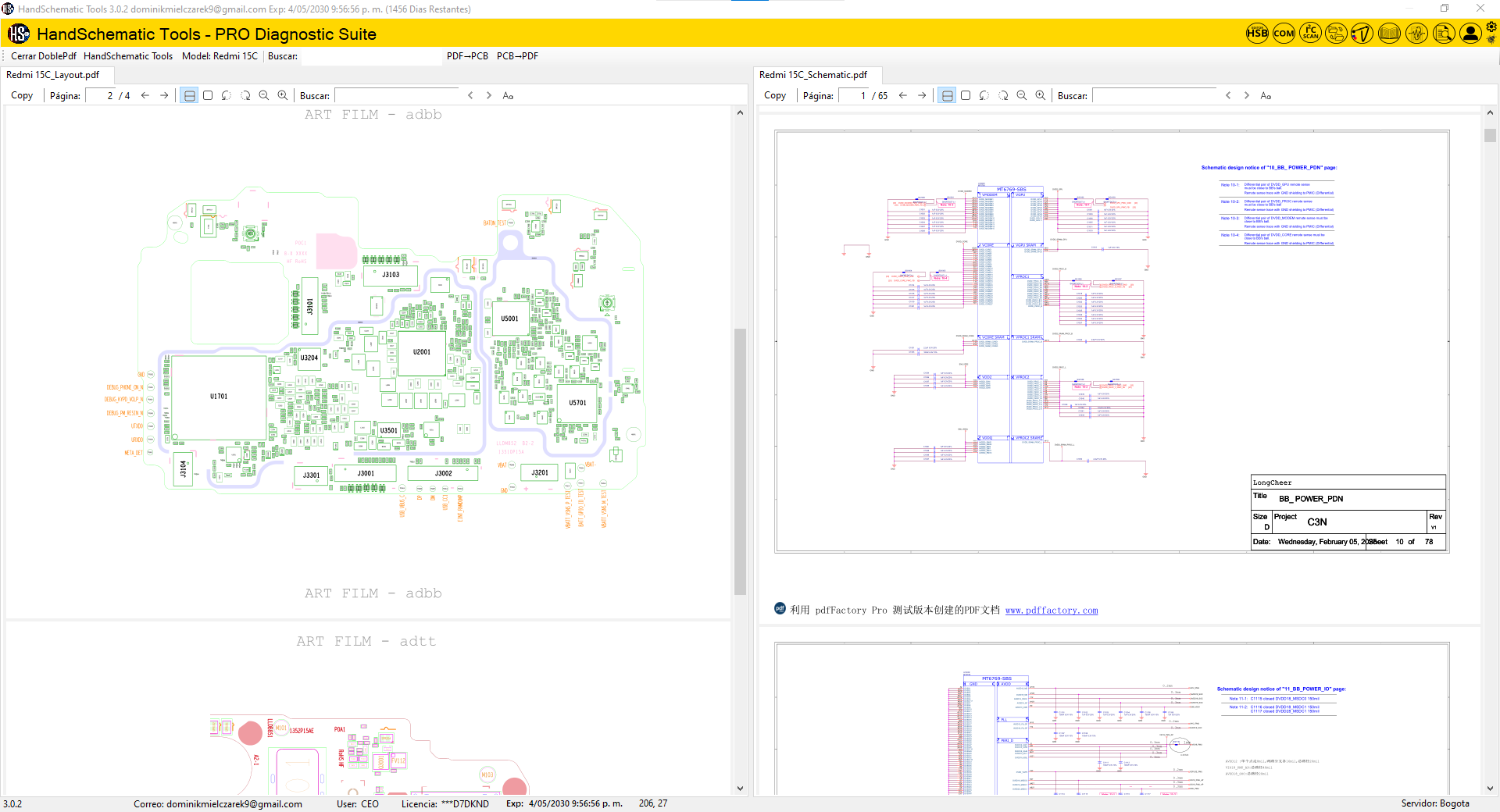Zoom in the Schematic PDF
Viewport: 1500px width, 812px height.
click(x=1041, y=95)
